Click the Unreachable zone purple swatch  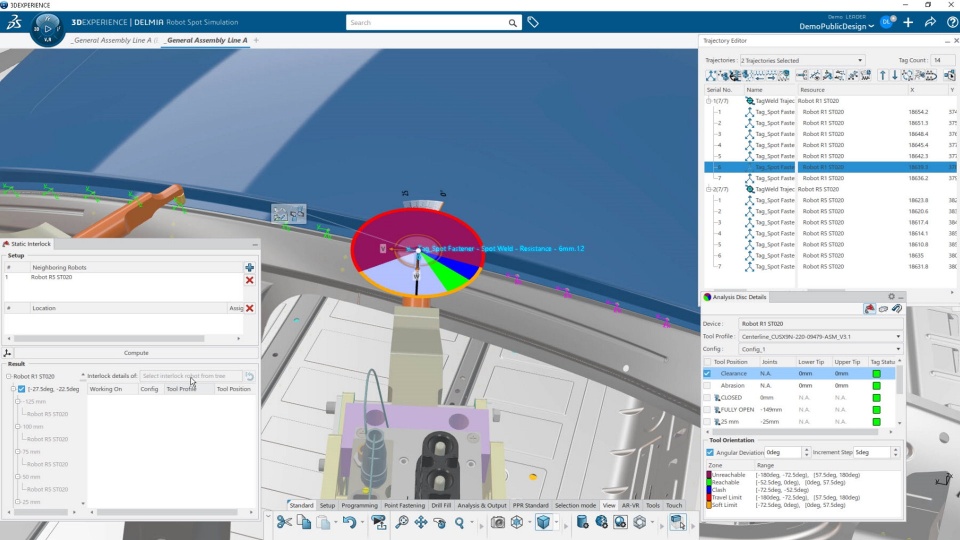[x=709, y=474]
